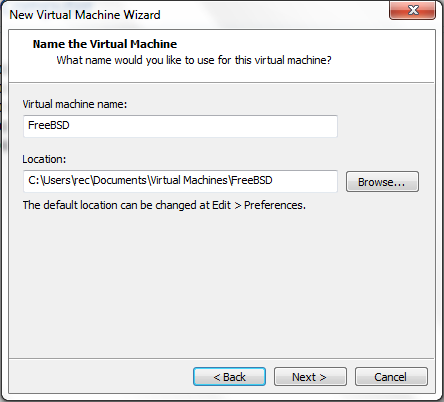Image resolution: width=444 pixels, height=402 pixels.
Task: Cancel the virtual machine wizard
Action: pyautogui.click(x=391, y=377)
